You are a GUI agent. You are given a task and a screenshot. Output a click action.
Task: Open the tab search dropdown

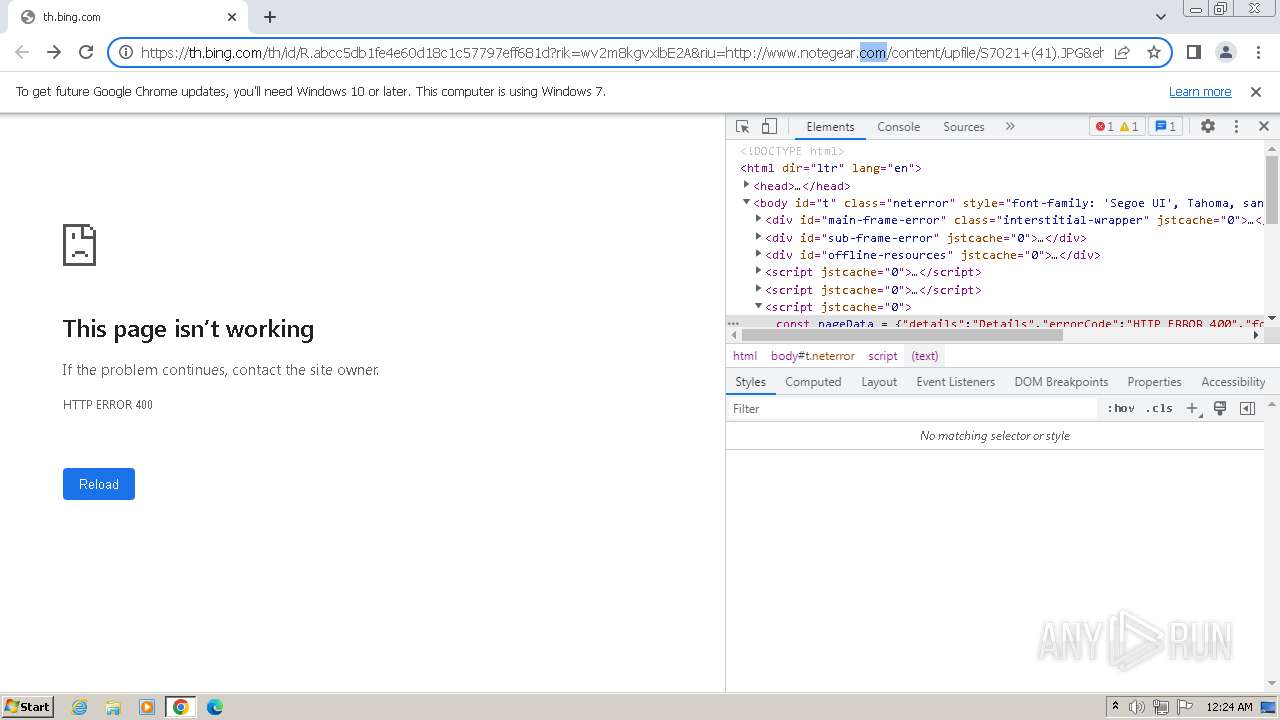point(1161,17)
